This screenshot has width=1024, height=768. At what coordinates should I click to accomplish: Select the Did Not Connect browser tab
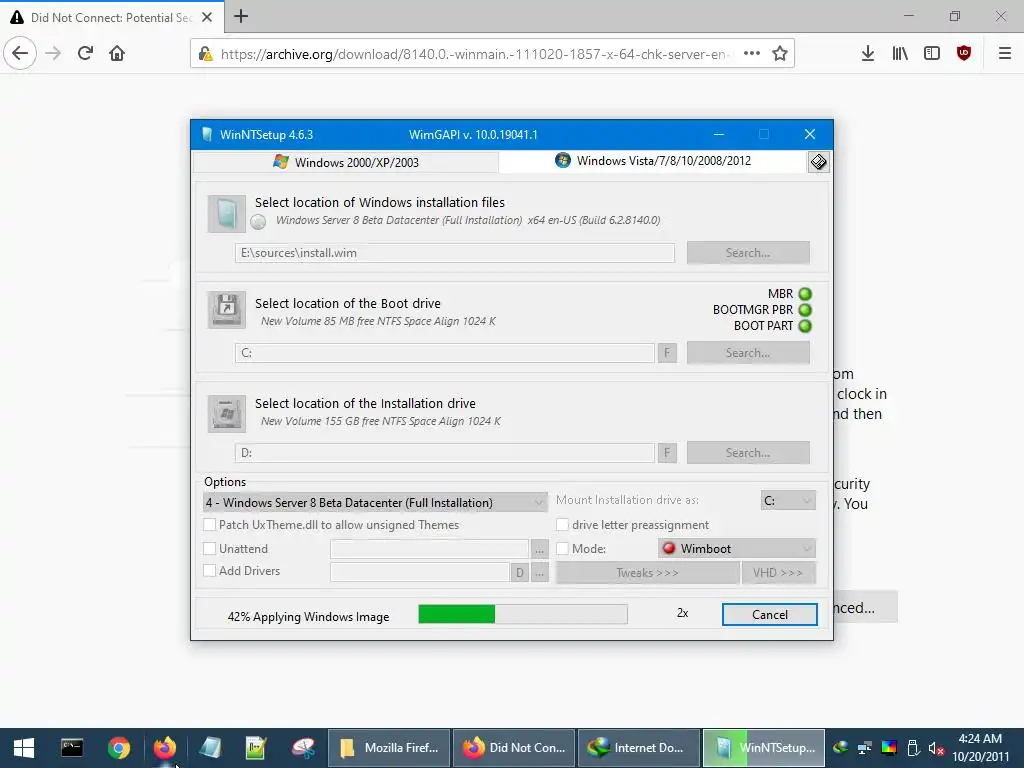click(x=112, y=17)
